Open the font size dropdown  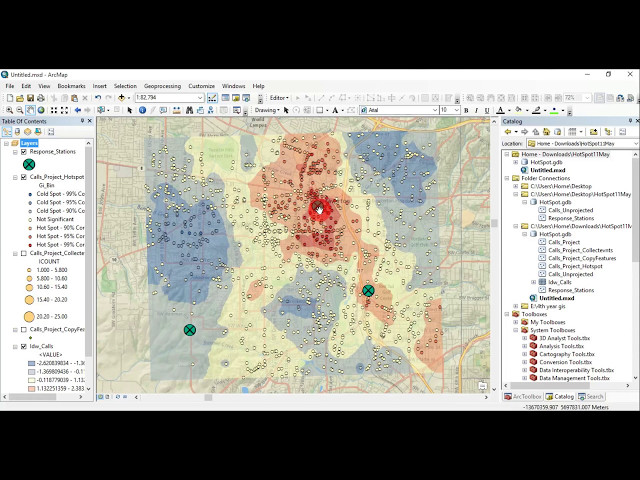pyautogui.click(x=456, y=110)
